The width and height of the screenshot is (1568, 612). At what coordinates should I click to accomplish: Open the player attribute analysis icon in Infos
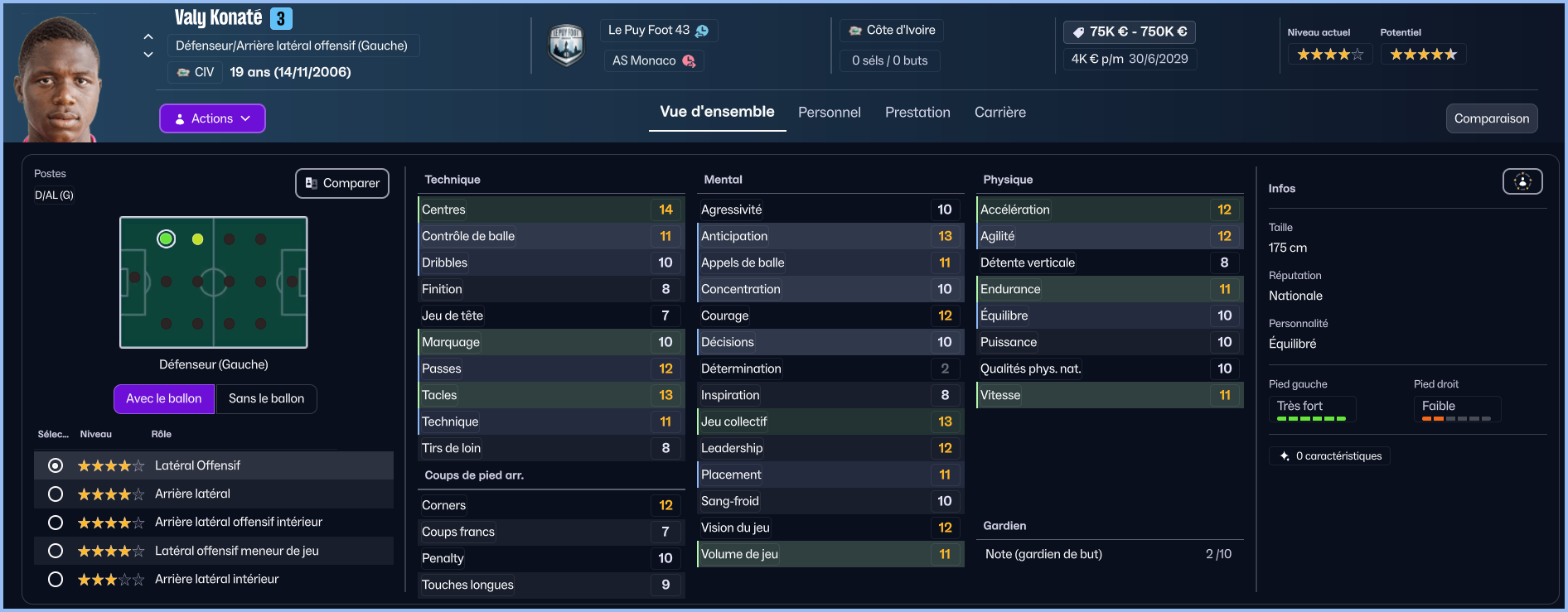coord(1522,181)
